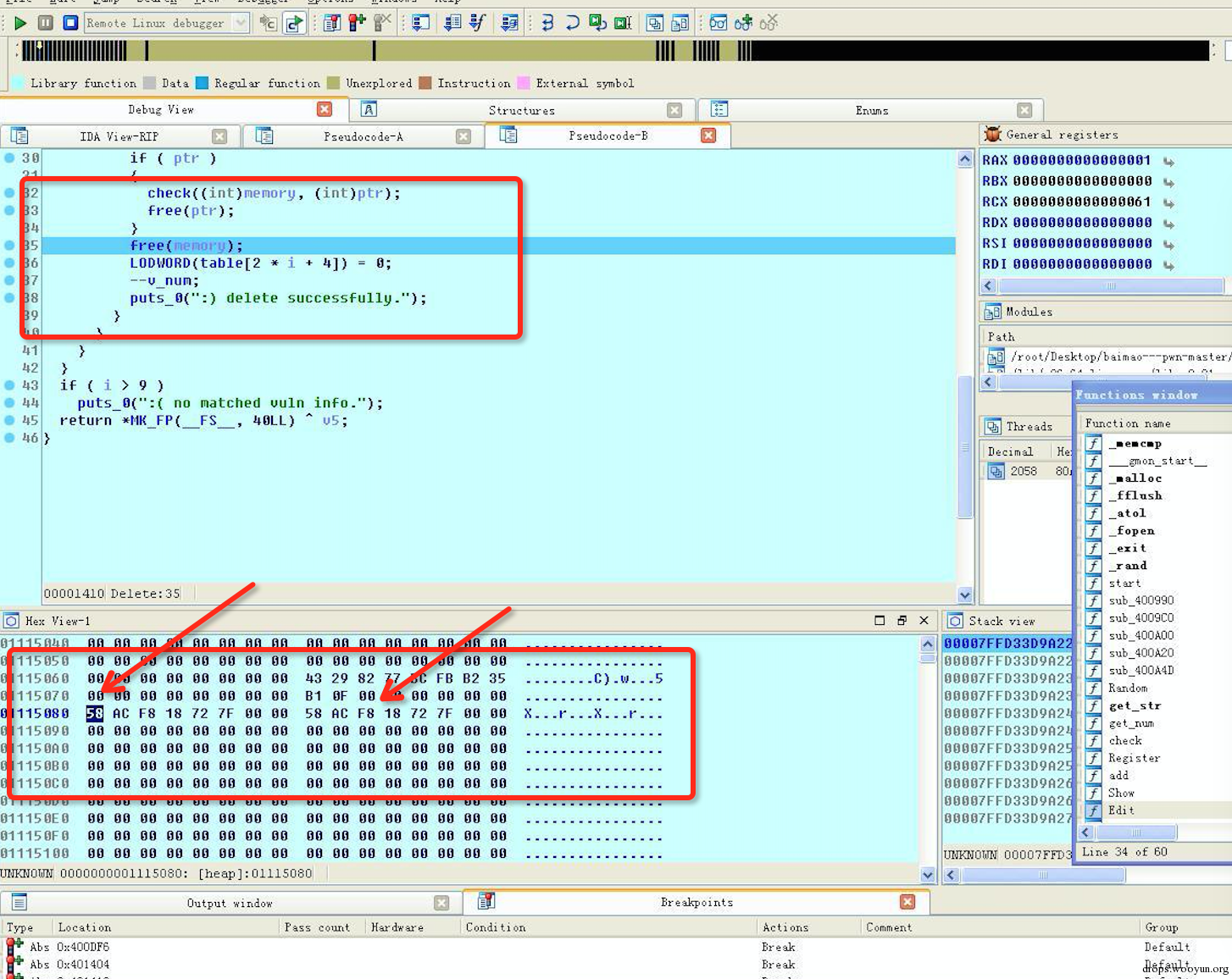
Task: Click the Regular function legend color swatch
Action: coord(202,83)
